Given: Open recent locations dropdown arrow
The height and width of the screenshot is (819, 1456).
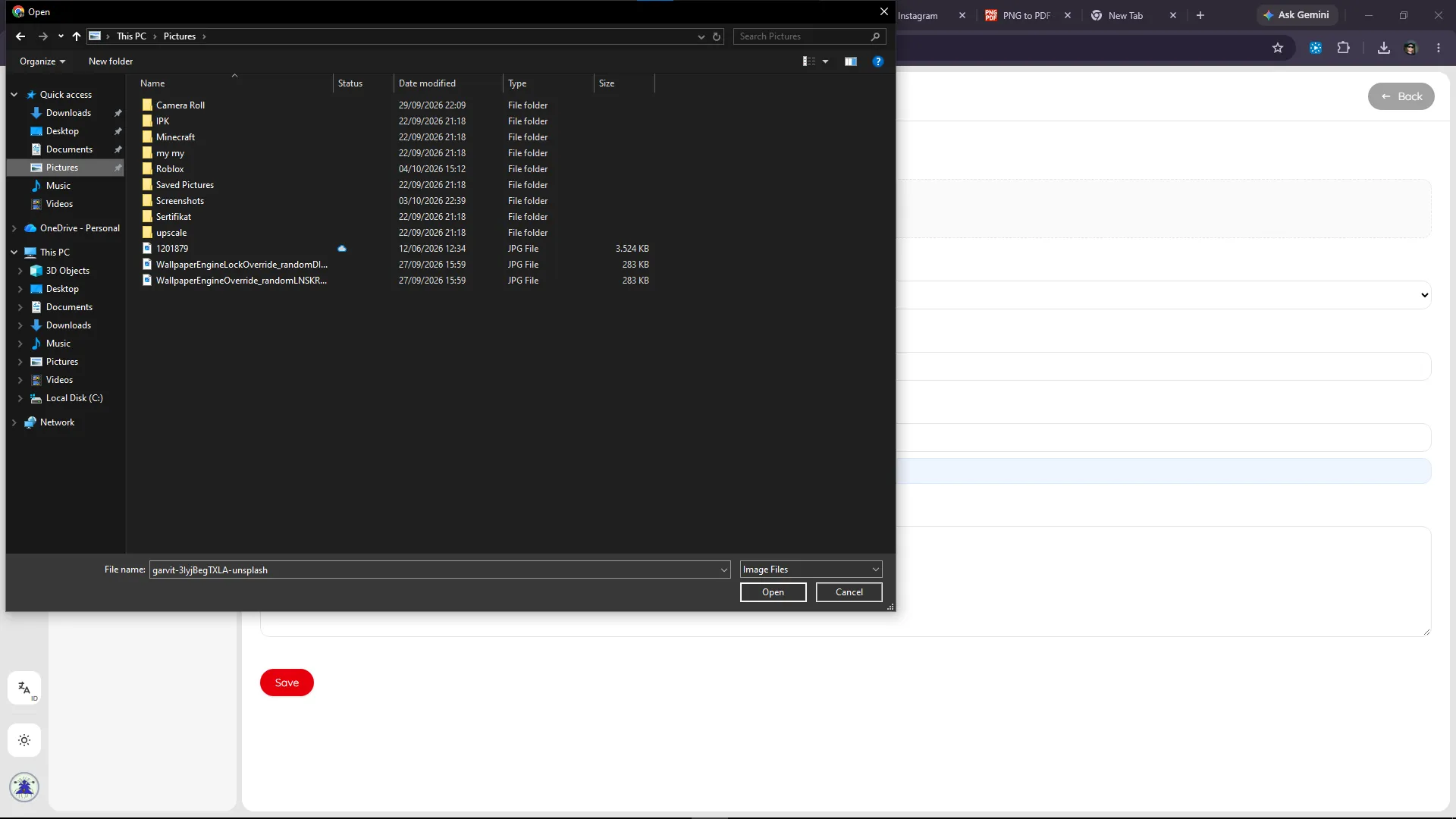Looking at the screenshot, I should tap(61, 36).
